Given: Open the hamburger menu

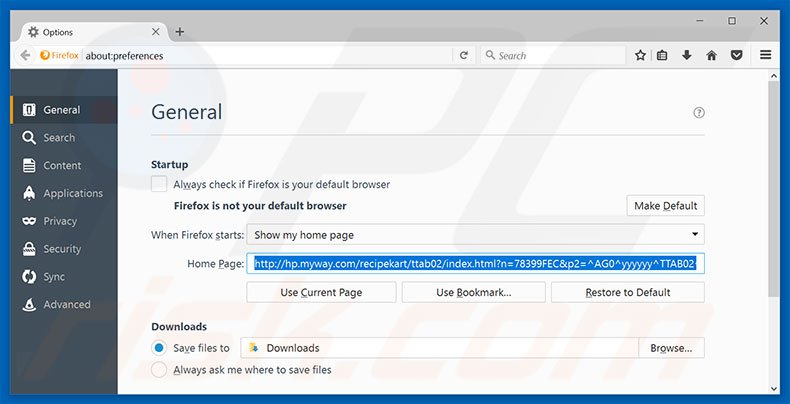Looking at the screenshot, I should click(766, 55).
